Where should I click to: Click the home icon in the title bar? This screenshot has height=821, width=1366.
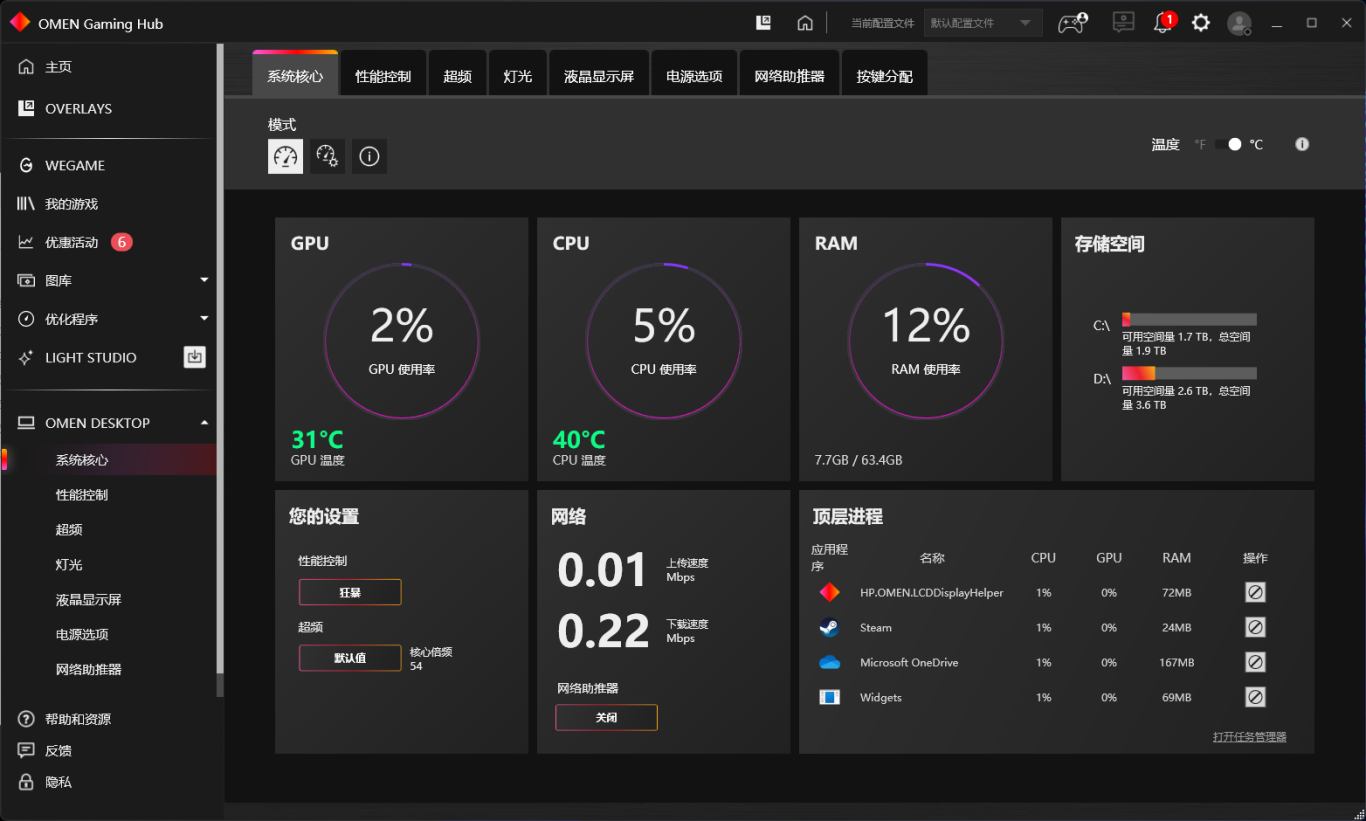point(805,23)
